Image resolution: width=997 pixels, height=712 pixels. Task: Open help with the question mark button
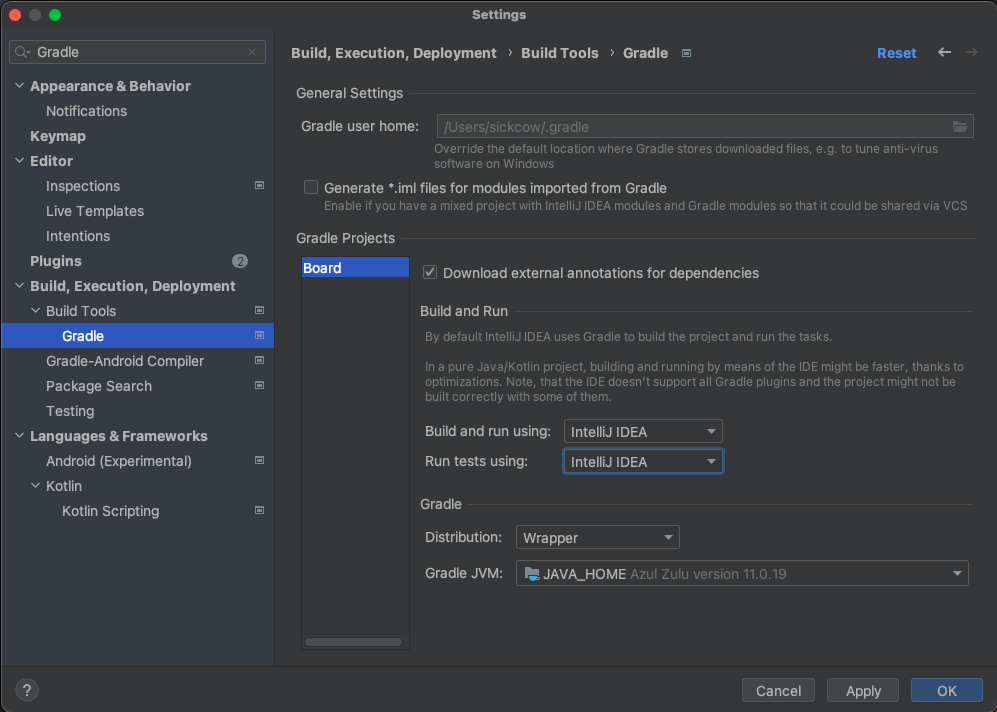click(27, 690)
